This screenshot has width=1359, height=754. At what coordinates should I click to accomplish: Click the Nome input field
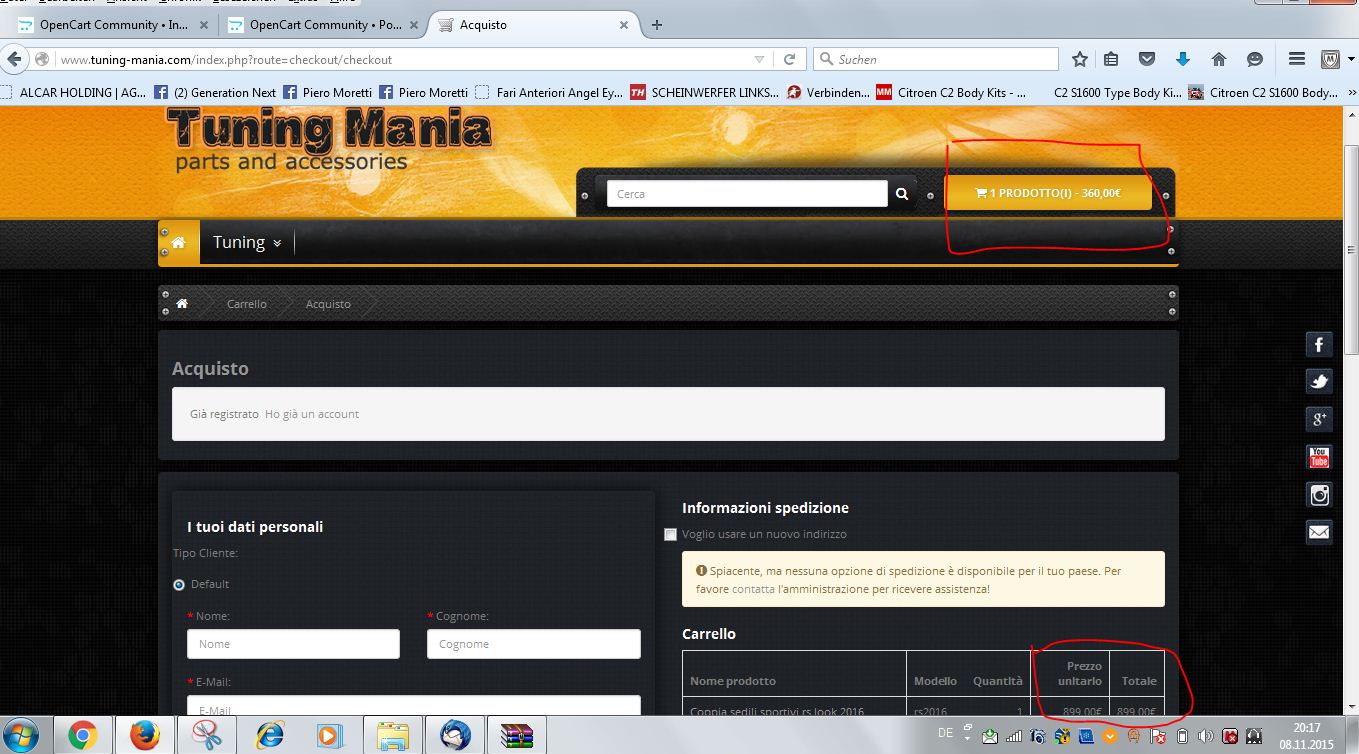click(x=293, y=644)
